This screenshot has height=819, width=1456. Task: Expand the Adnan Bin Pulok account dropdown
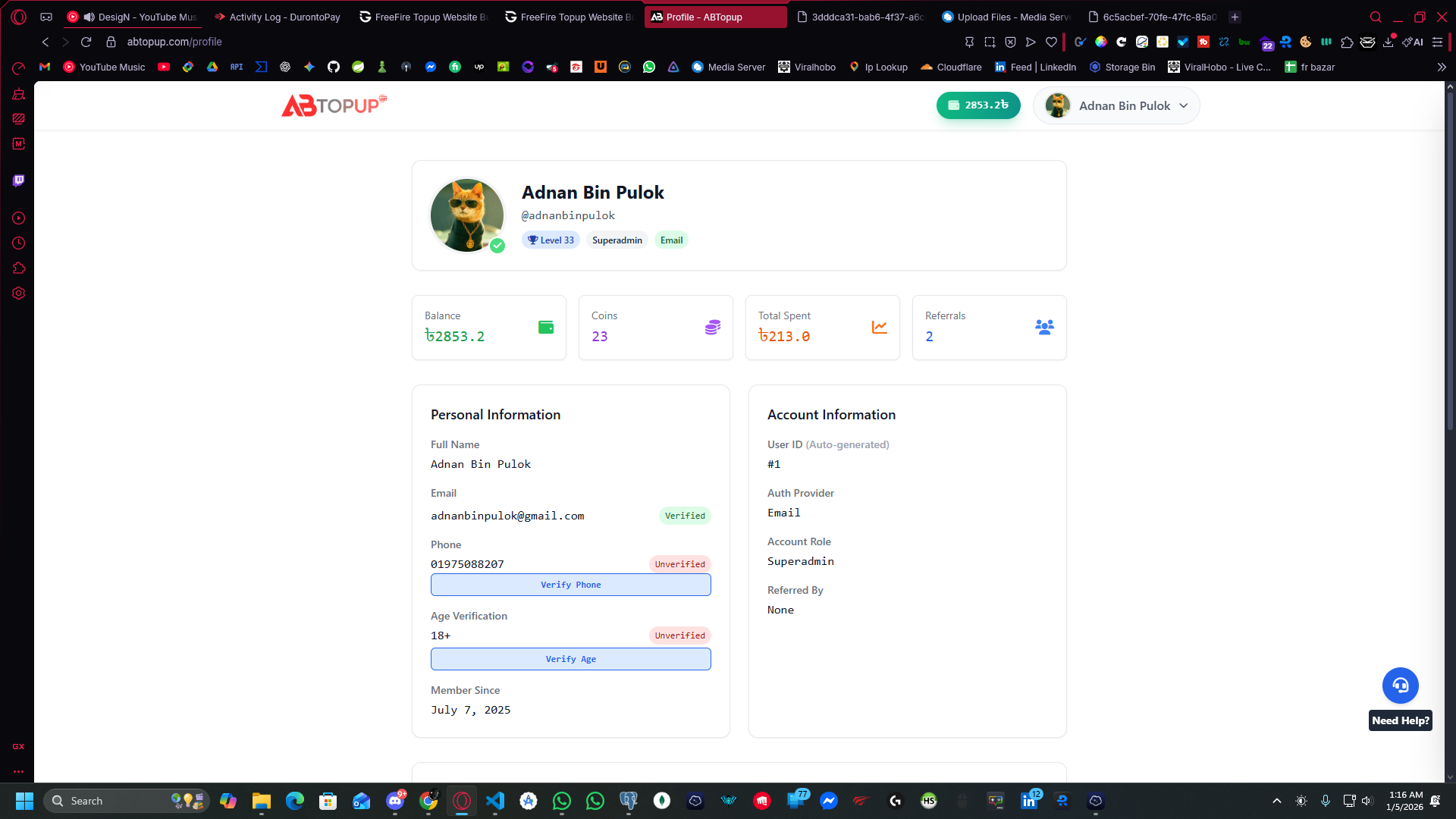1183,105
